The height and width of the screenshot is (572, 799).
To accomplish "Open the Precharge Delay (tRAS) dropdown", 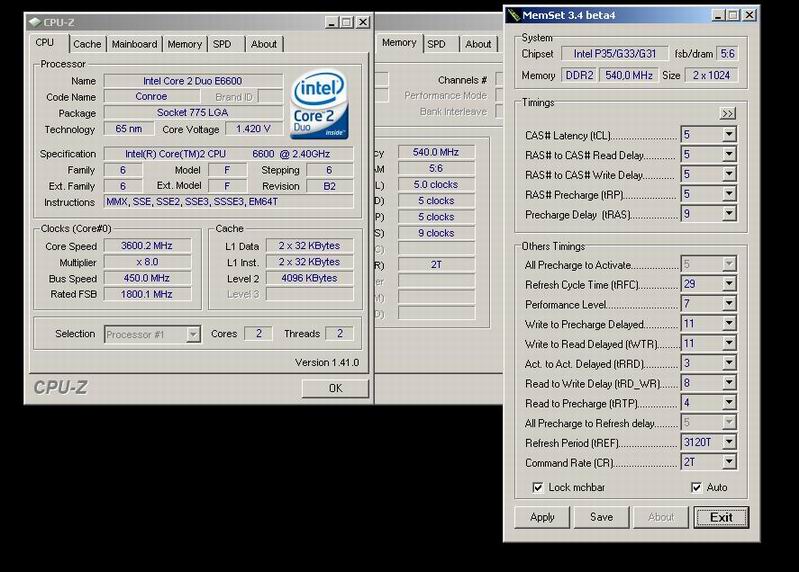I will pyautogui.click(x=729, y=214).
